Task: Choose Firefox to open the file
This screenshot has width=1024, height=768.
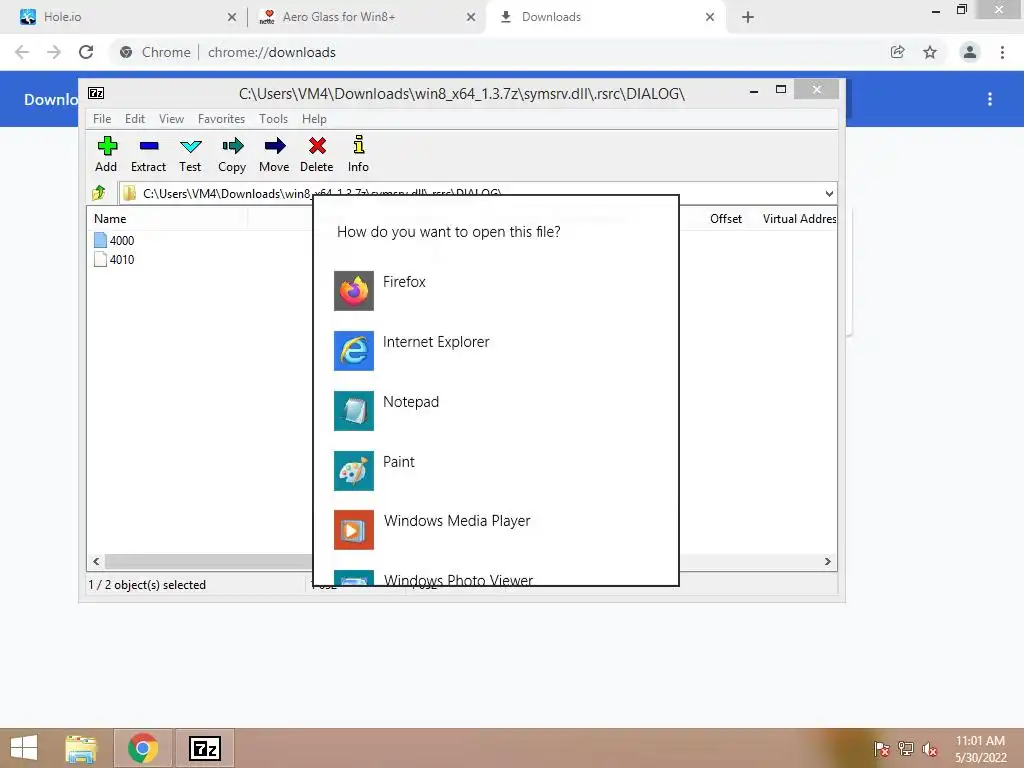Action: click(x=496, y=291)
